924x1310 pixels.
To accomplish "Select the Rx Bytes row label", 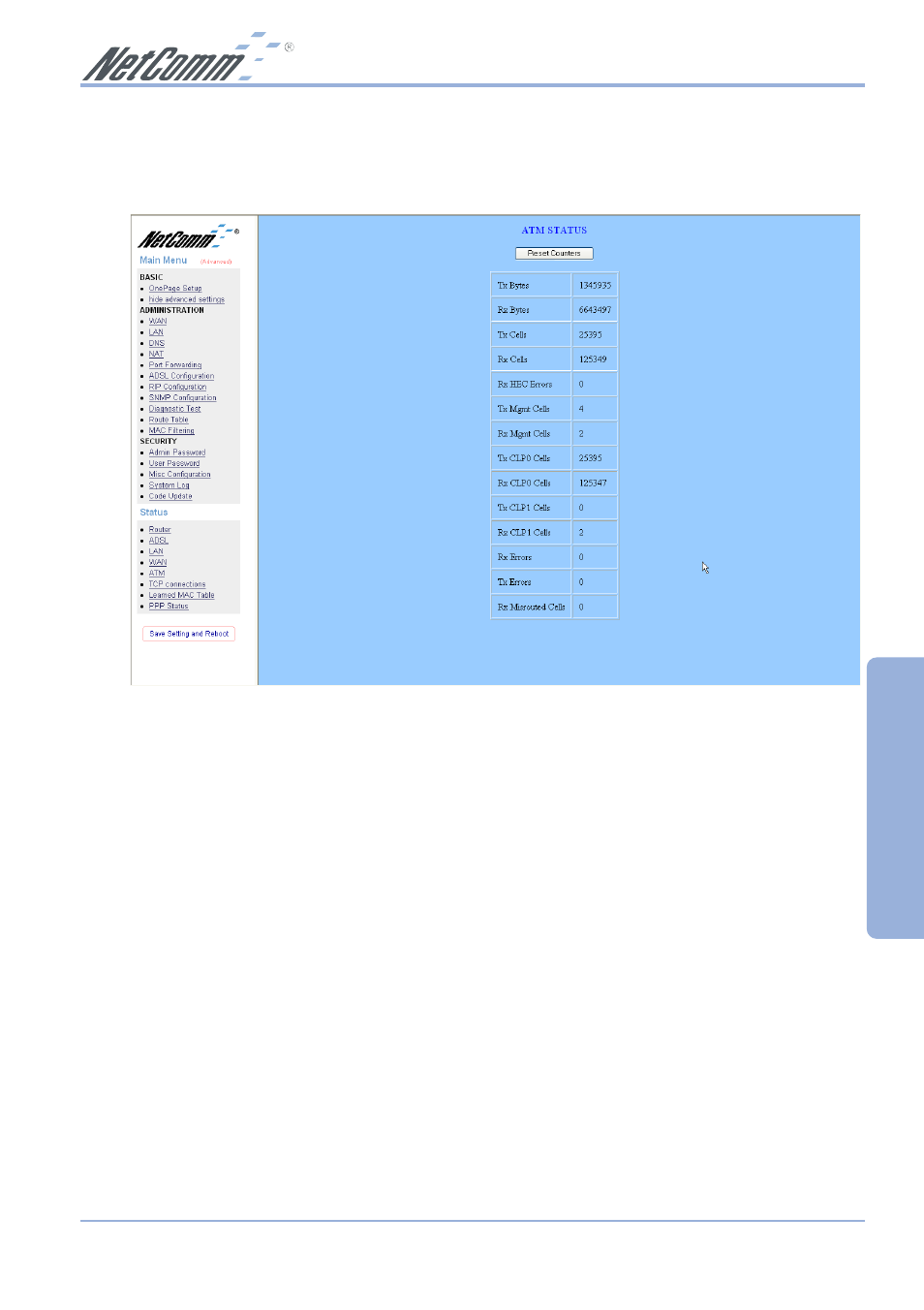I will (x=513, y=310).
